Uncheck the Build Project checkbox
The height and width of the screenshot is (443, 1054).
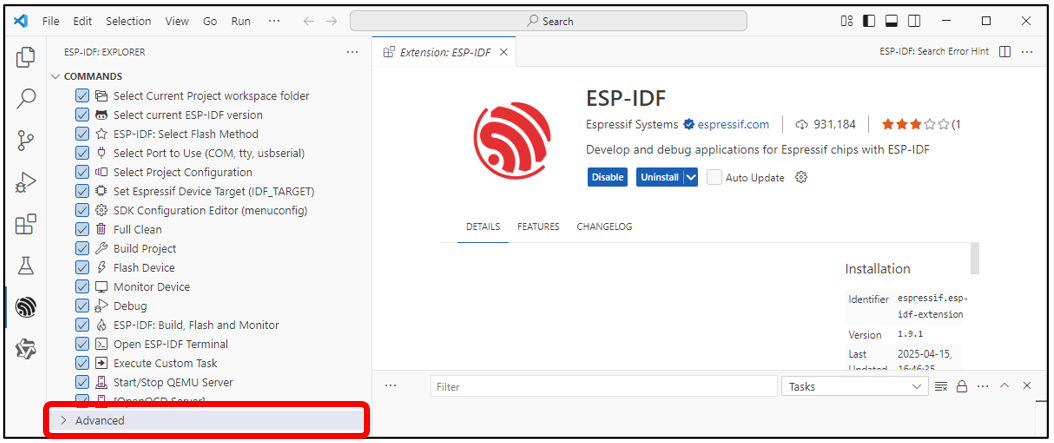point(83,249)
